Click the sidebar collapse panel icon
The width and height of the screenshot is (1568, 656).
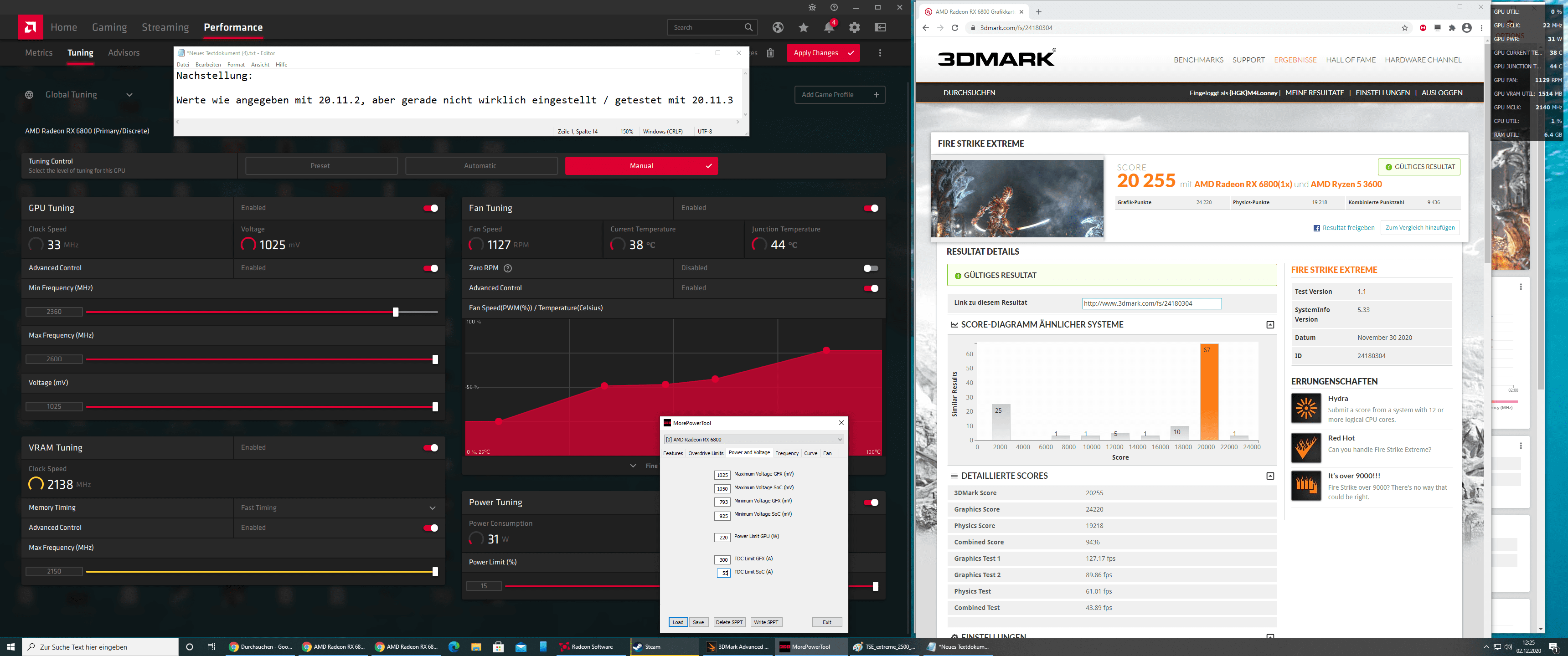[x=880, y=27]
